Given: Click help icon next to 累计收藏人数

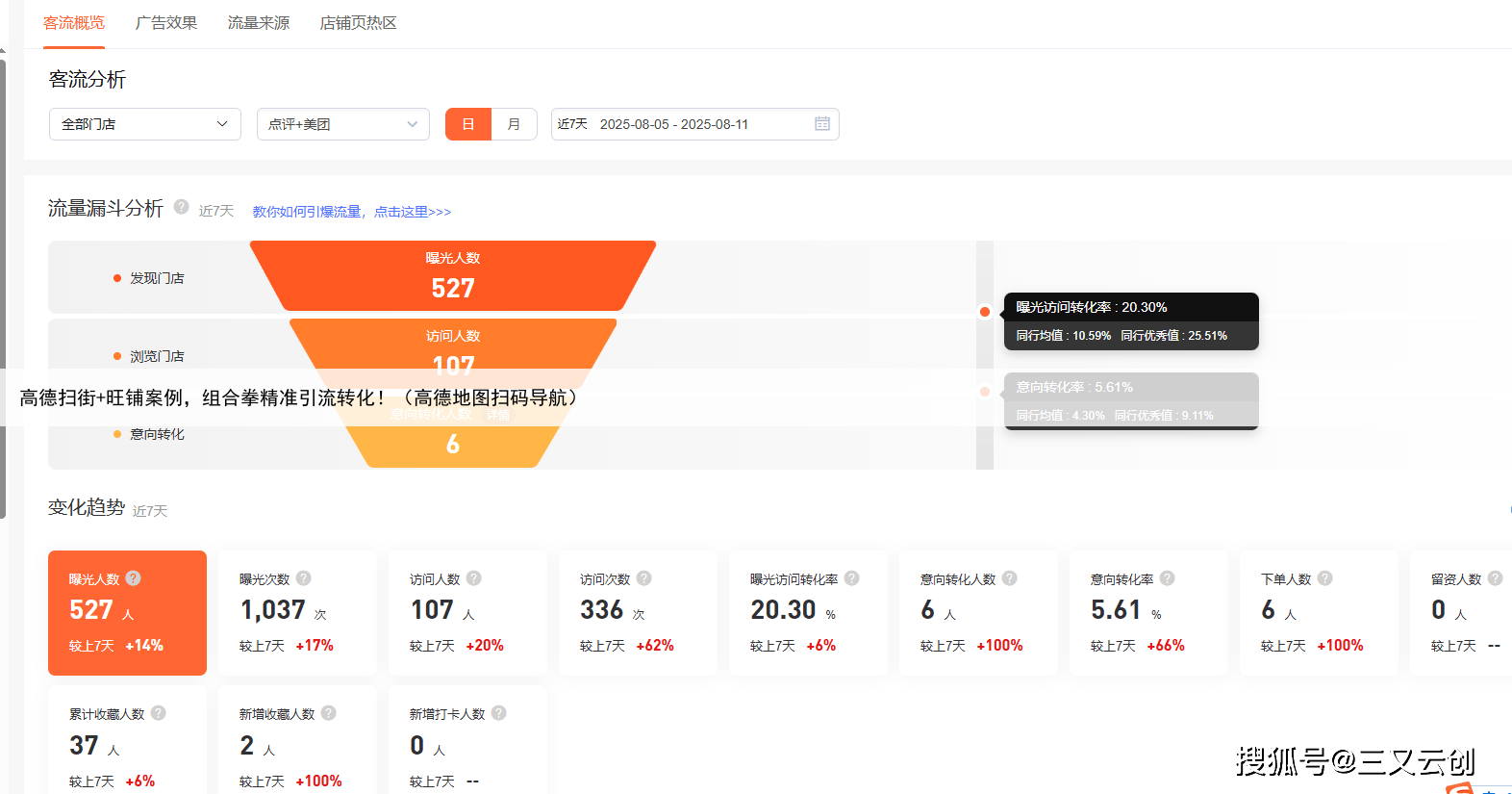Looking at the screenshot, I should [x=159, y=713].
